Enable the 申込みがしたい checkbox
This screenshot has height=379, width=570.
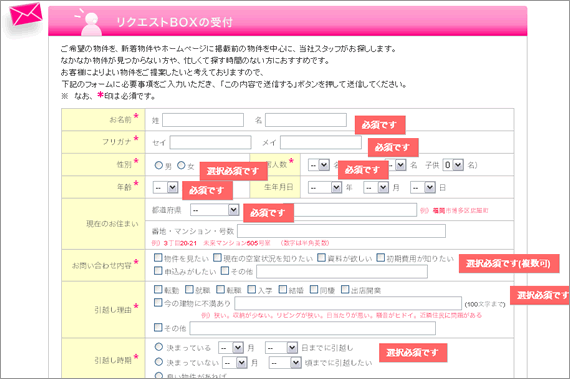click(158, 271)
